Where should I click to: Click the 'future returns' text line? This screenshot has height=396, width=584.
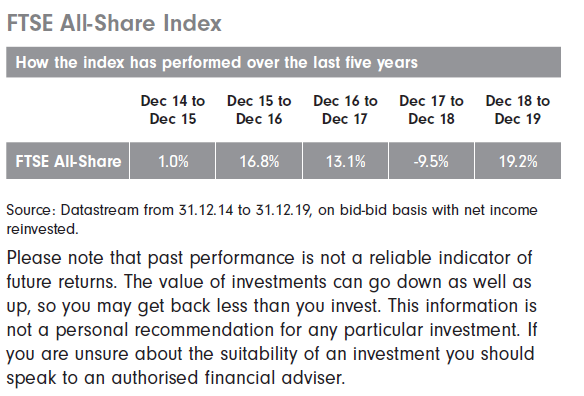pos(269,282)
